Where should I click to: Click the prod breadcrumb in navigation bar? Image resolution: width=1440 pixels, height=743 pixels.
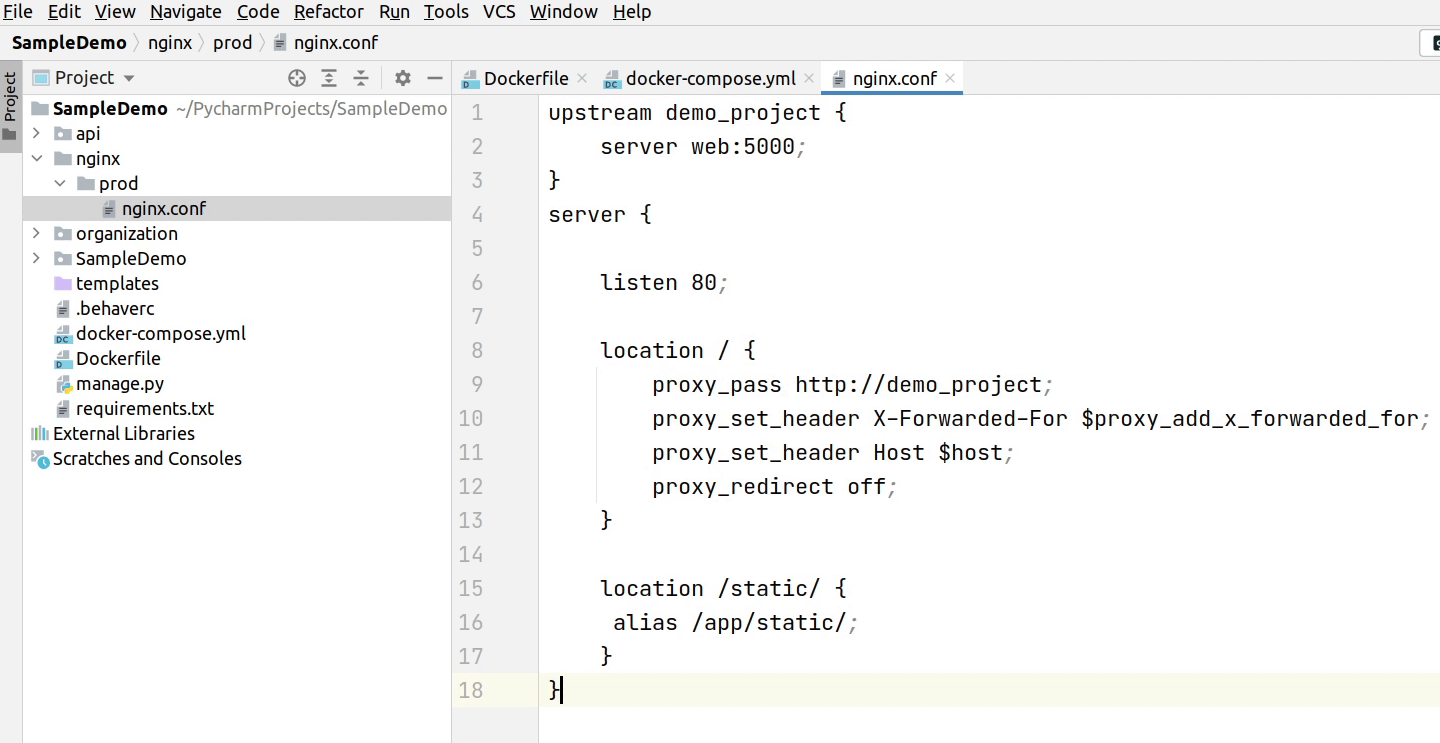(232, 42)
